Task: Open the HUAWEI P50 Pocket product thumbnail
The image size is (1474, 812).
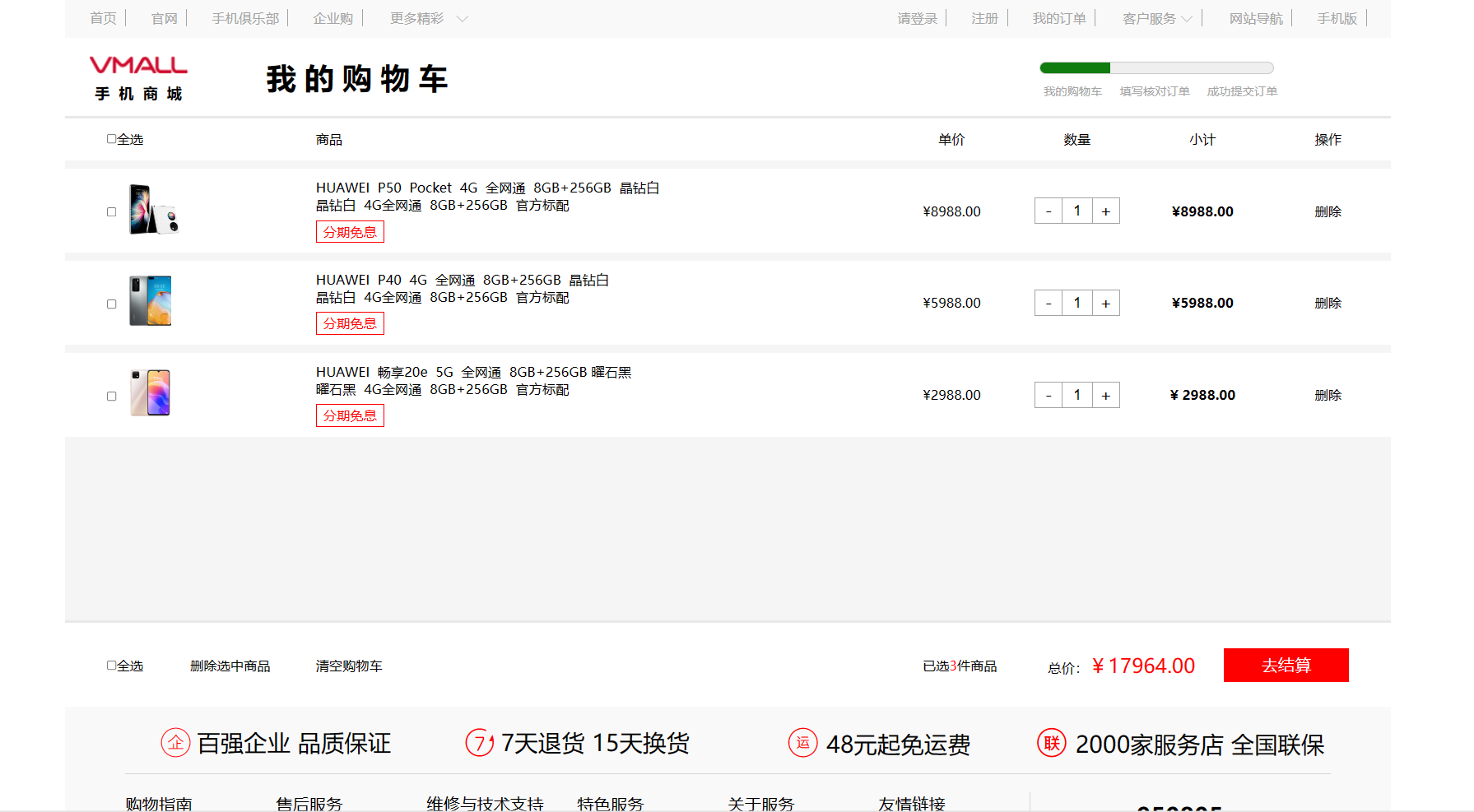Action: [153, 211]
